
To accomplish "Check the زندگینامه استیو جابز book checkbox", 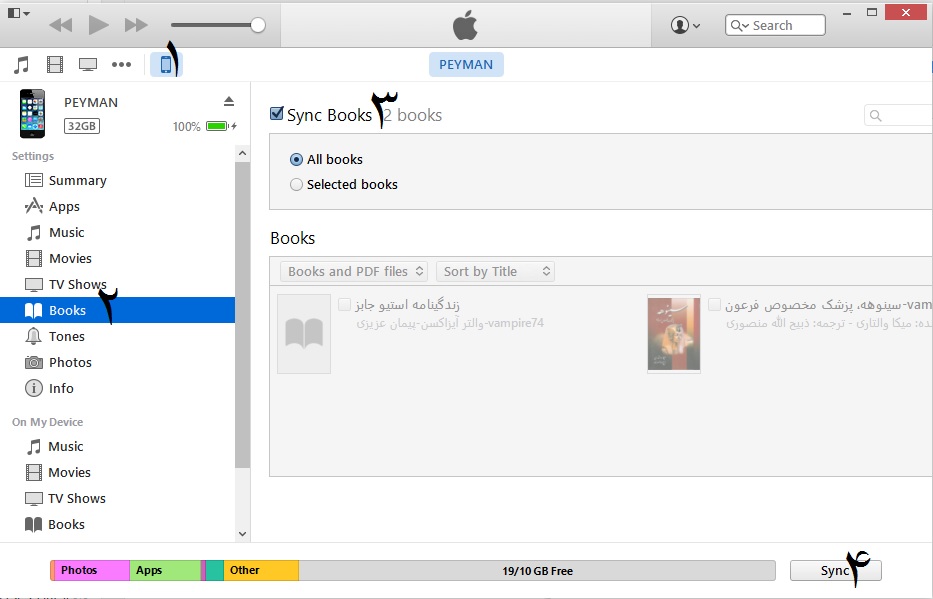I will pos(344,305).
